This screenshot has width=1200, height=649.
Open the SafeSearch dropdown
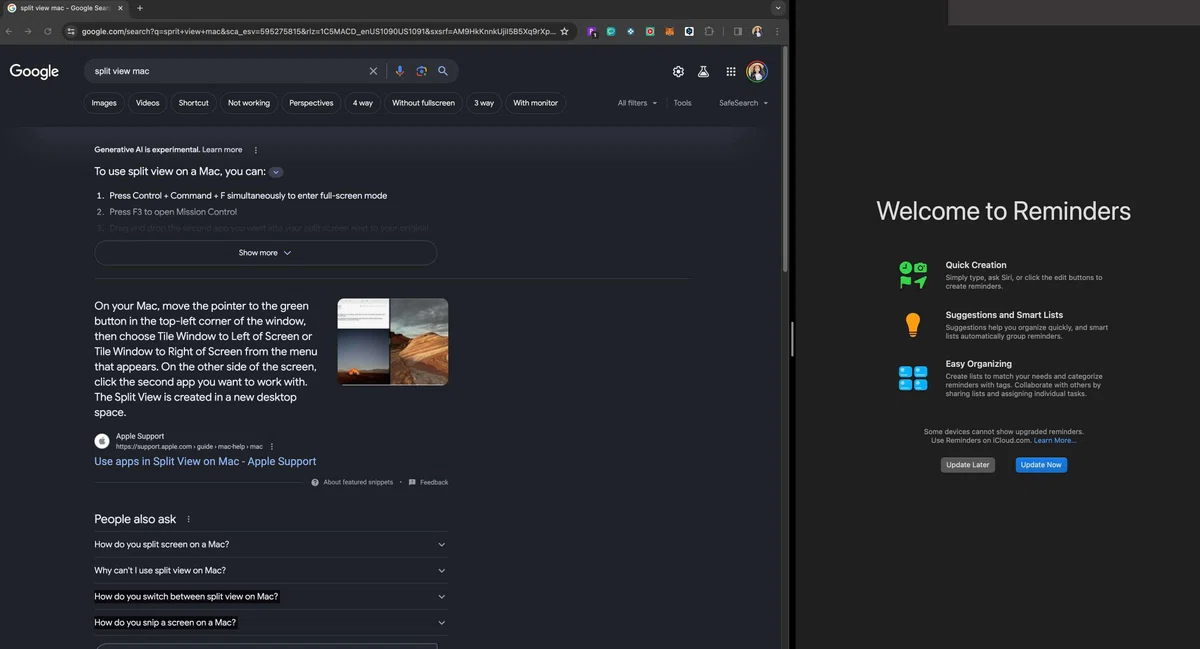[744, 103]
